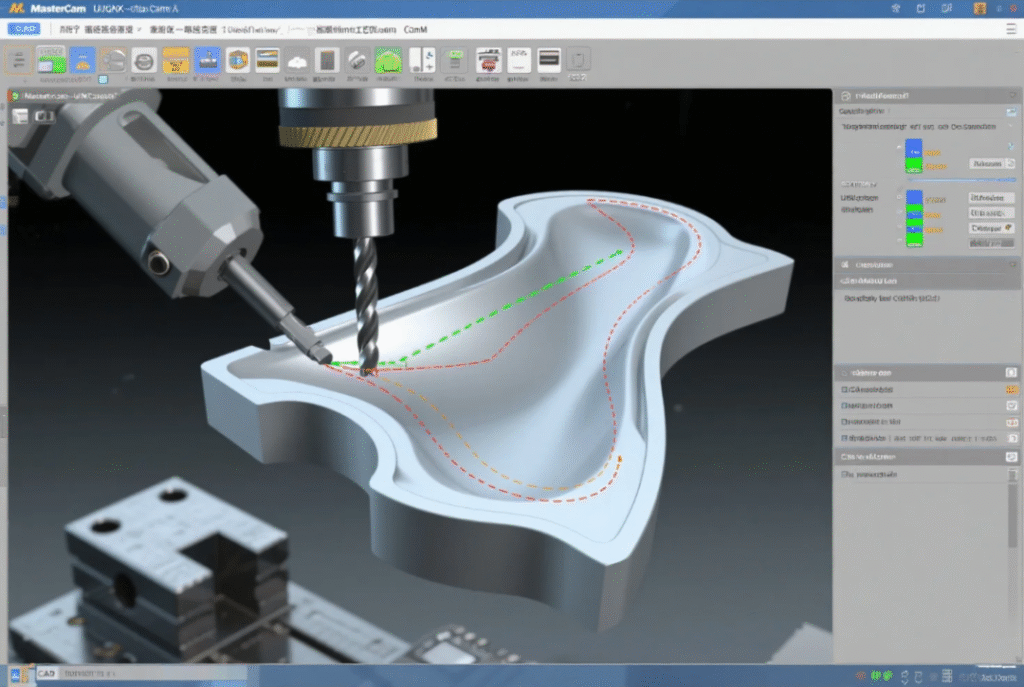
Task: Click the grey chain-link toolbar icon
Action: coord(357,61)
